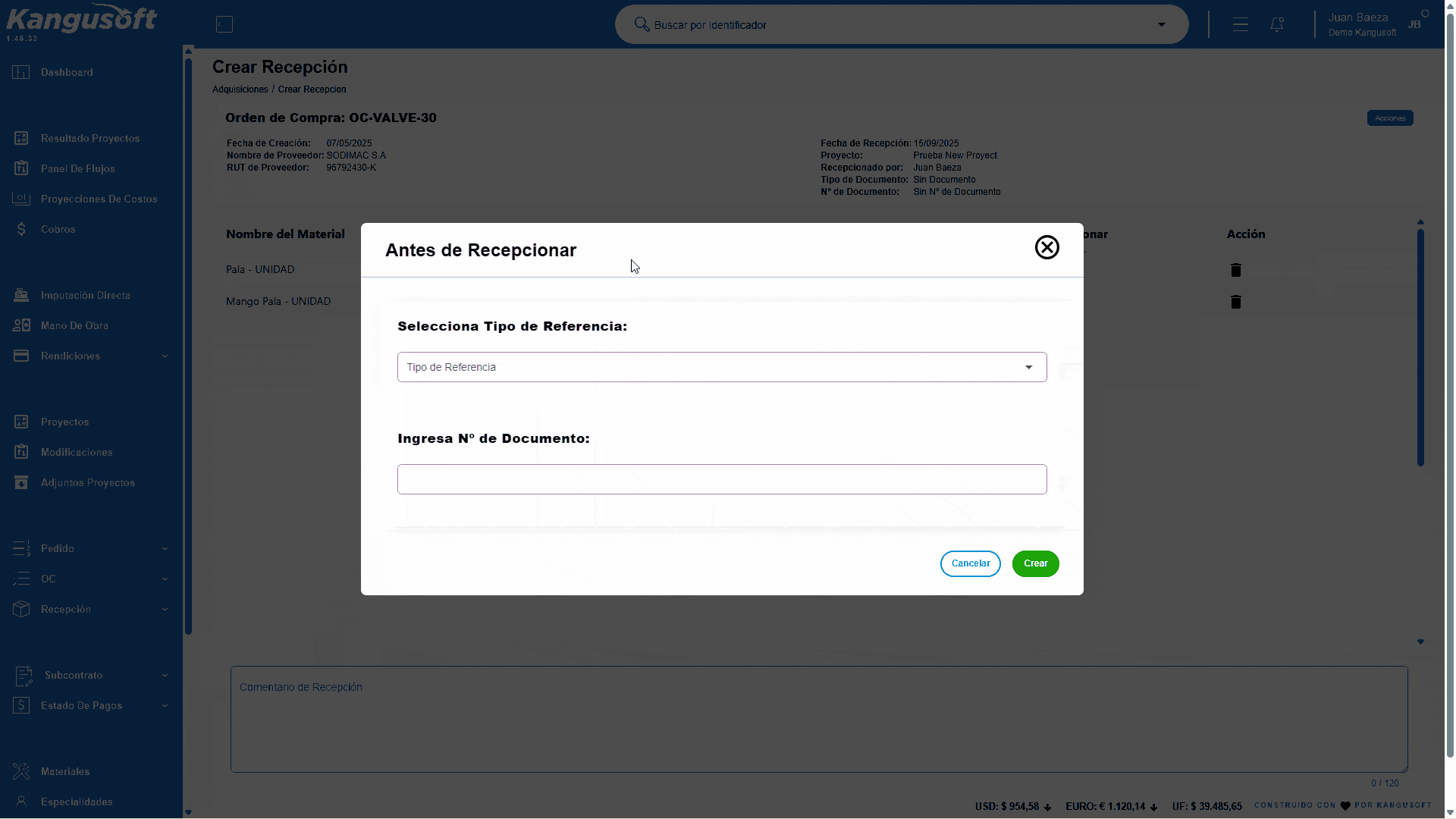The image size is (1456, 819).
Task: Select Materiales menu label
Action: (x=65, y=771)
